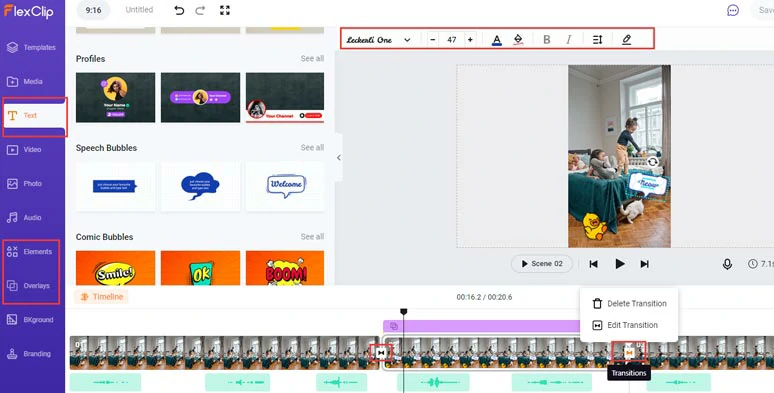Select the speech bubble text on canvas
Image resolution: width=774 pixels, height=393 pixels.
point(648,186)
